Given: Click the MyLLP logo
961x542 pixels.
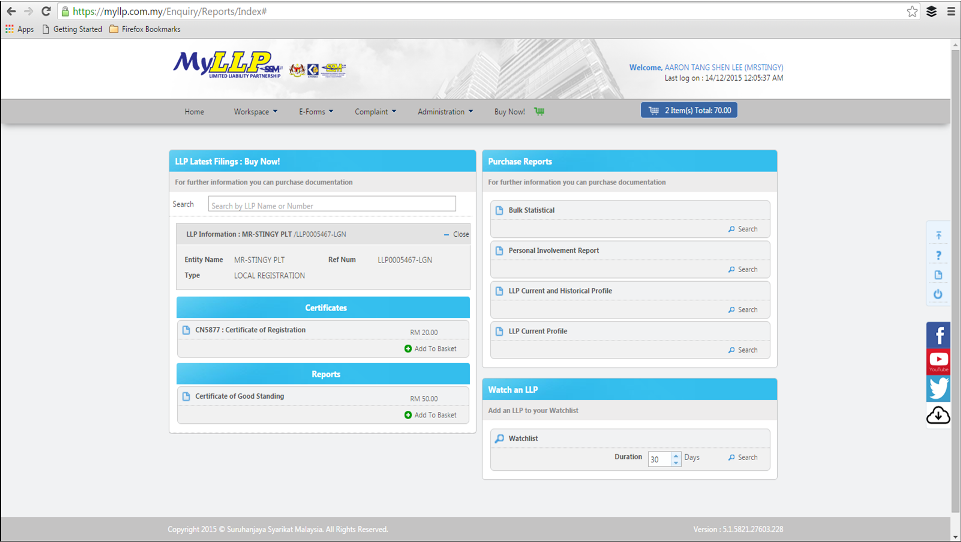Looking at the screenshot, I should click(227, 64).
